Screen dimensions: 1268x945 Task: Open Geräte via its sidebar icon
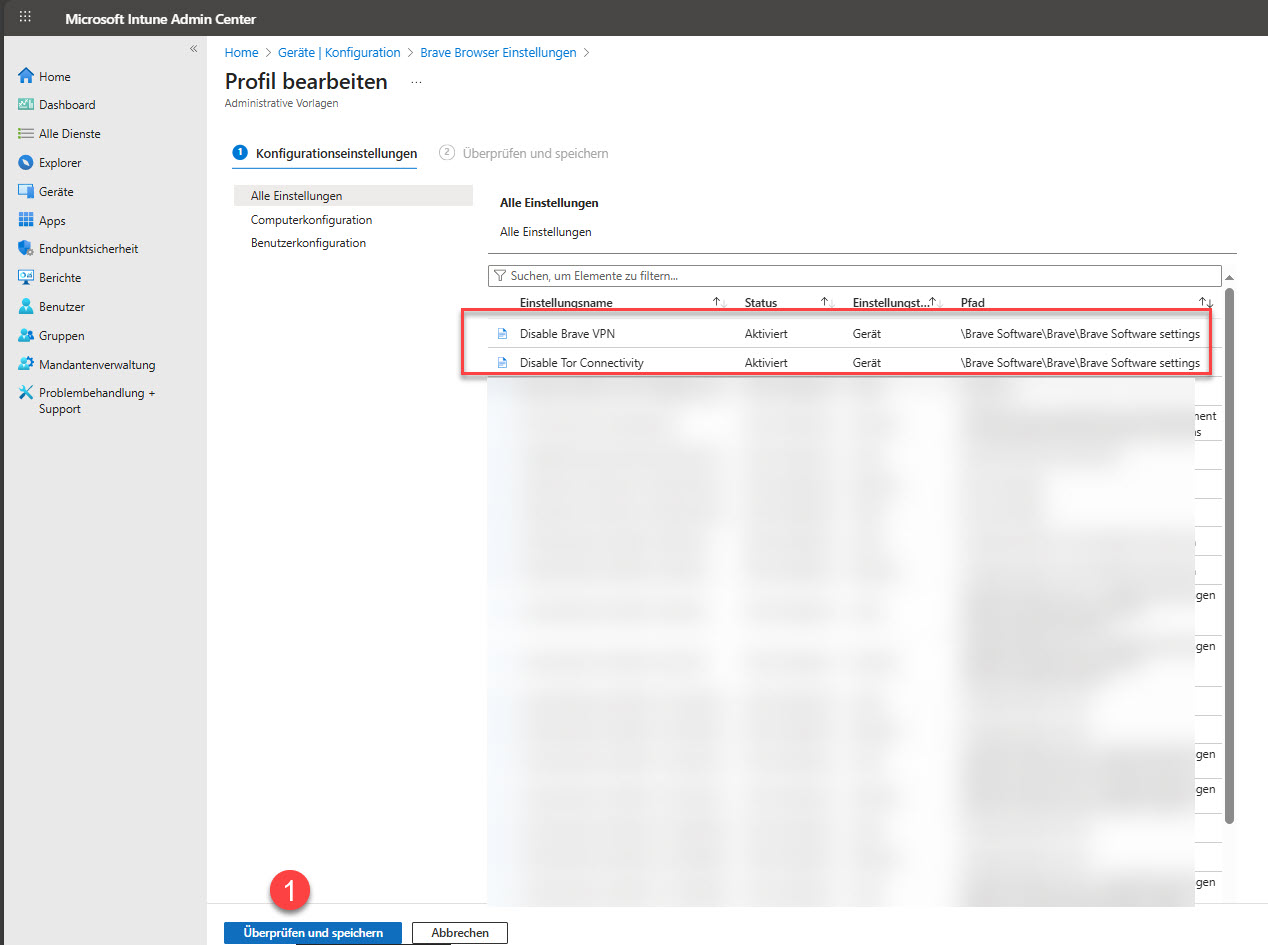(26, 192)
